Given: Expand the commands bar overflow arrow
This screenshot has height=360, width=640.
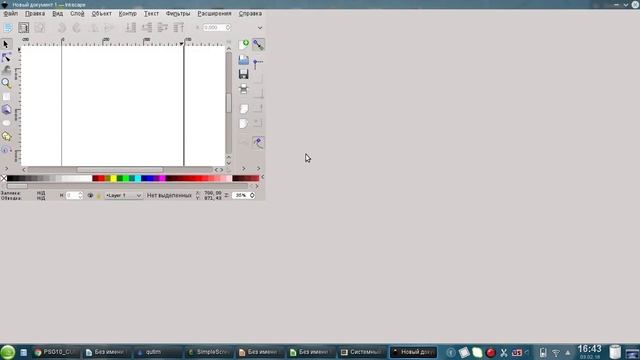Looking at the screenshot, I should (x=244, y=169).
